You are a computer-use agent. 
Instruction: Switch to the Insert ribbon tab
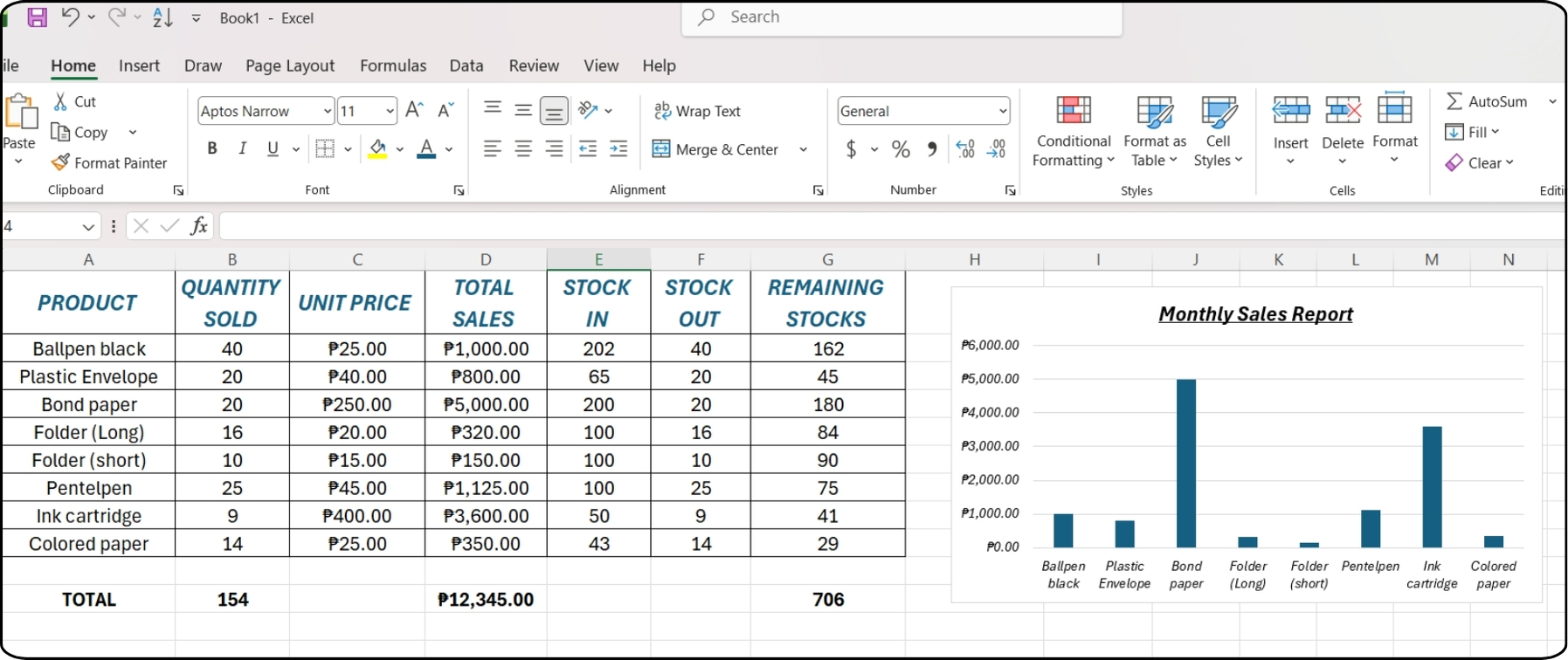pos(139,65)
